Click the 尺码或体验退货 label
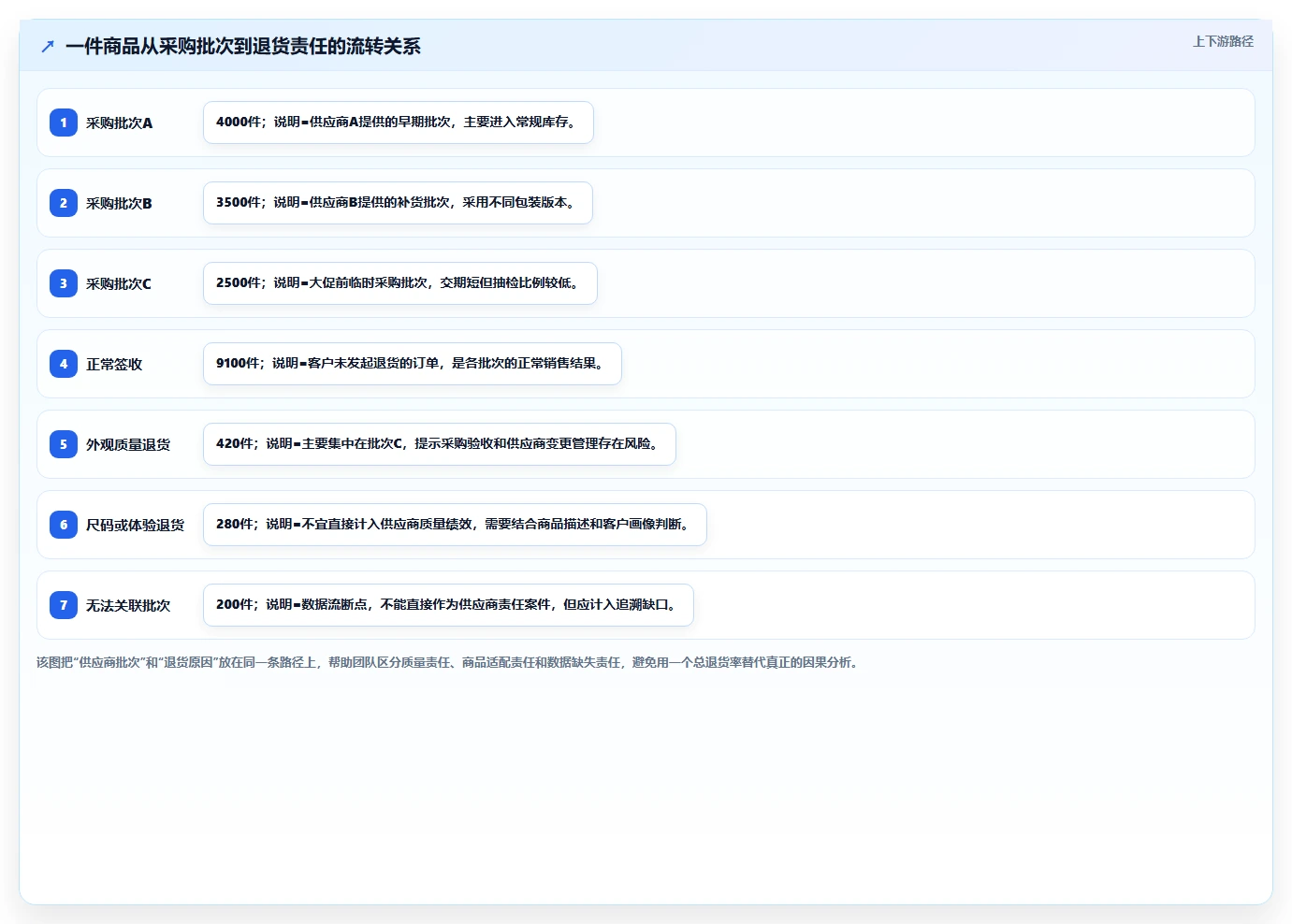1292x924 pixels. pyautogui.click(x=136, y=525)
